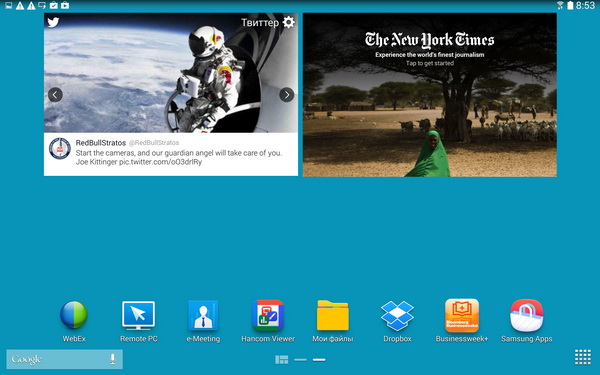600x375 pixels.
Task: Show next tweet with right arrow
Action: pyautogui.click(x=287, y=95)
